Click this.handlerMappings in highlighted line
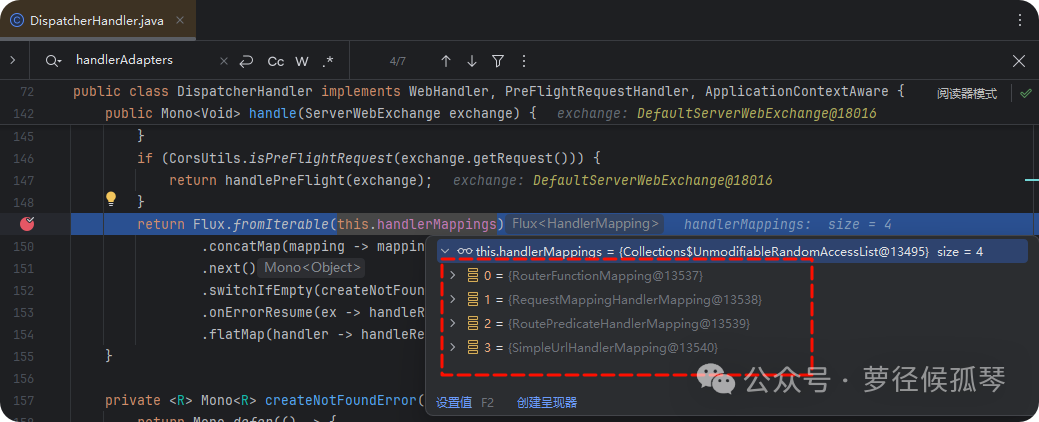Image resolution: width=1039 pixels, height=422 pixels. point(417,224)
